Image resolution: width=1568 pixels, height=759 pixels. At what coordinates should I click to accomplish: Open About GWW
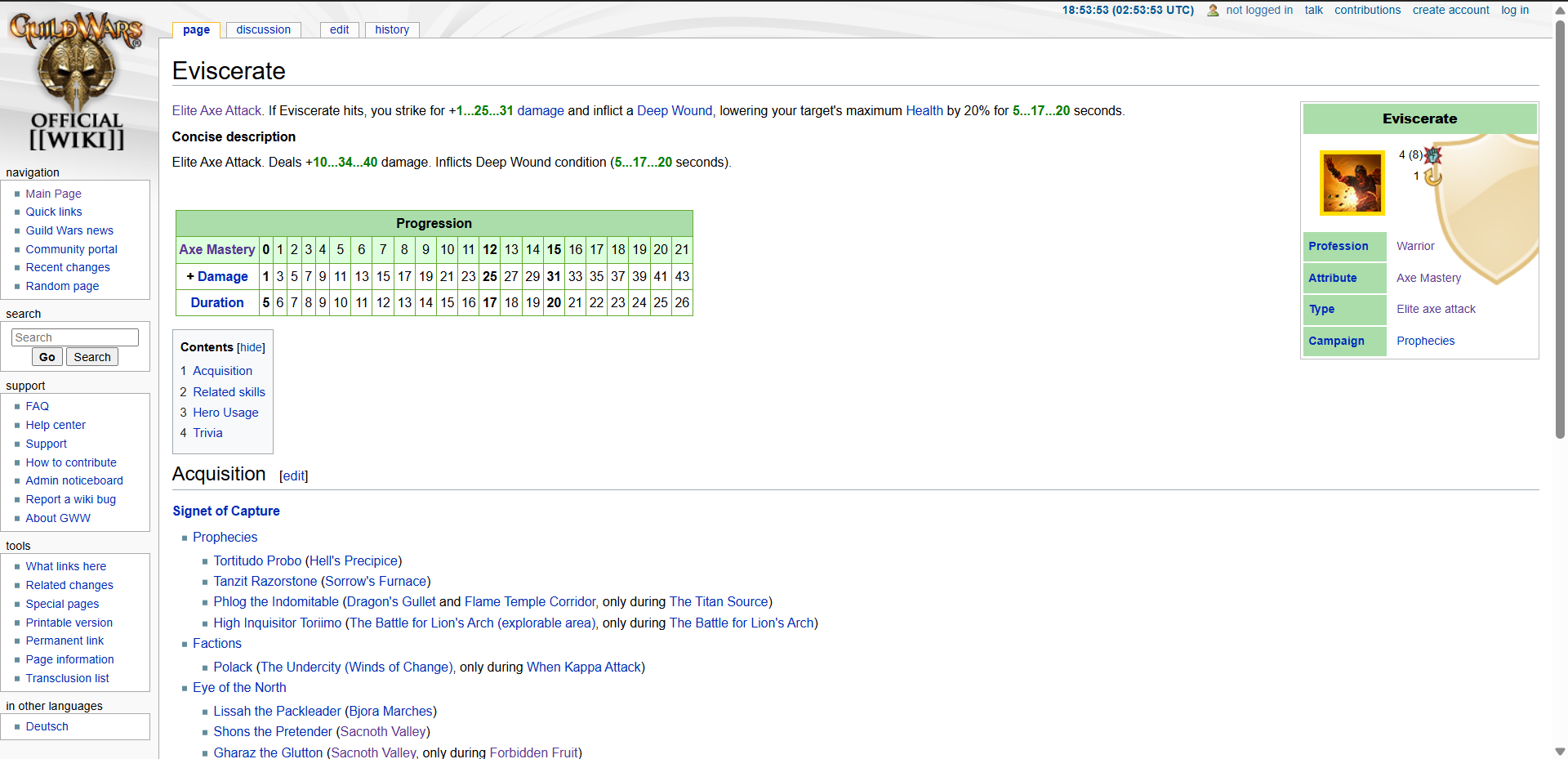(58, 518)
